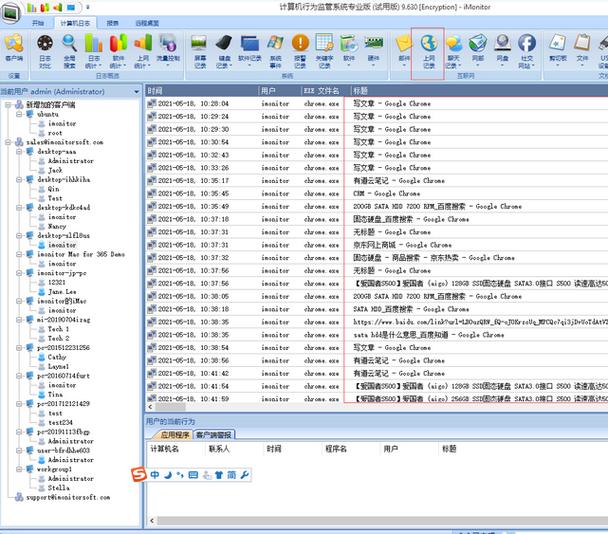608x534 pixels.
Task: Collapse the ubuntu tree node
Action: (19, 114)
